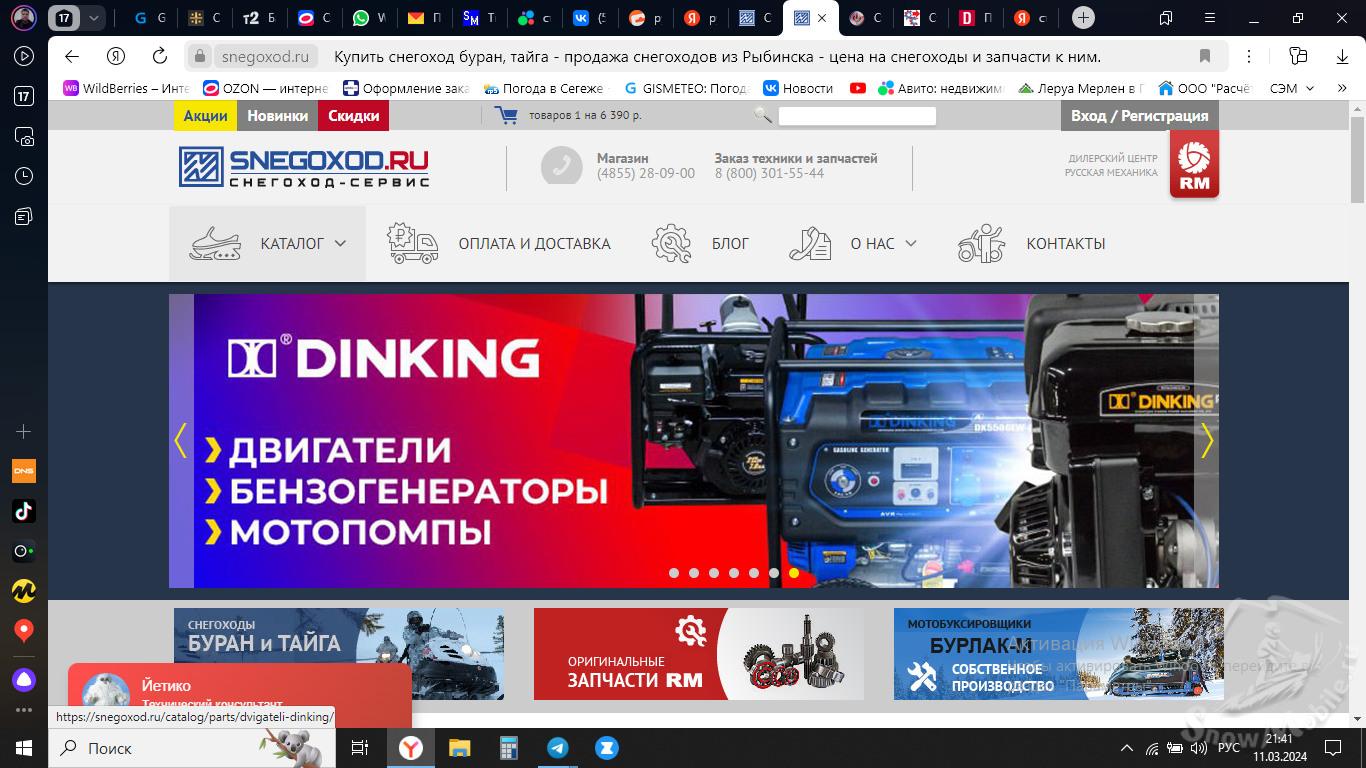The width and height of the screenshot is (1366, 768).
Task: Add a new site to sidebar with plus
Action: coord(24,431)
